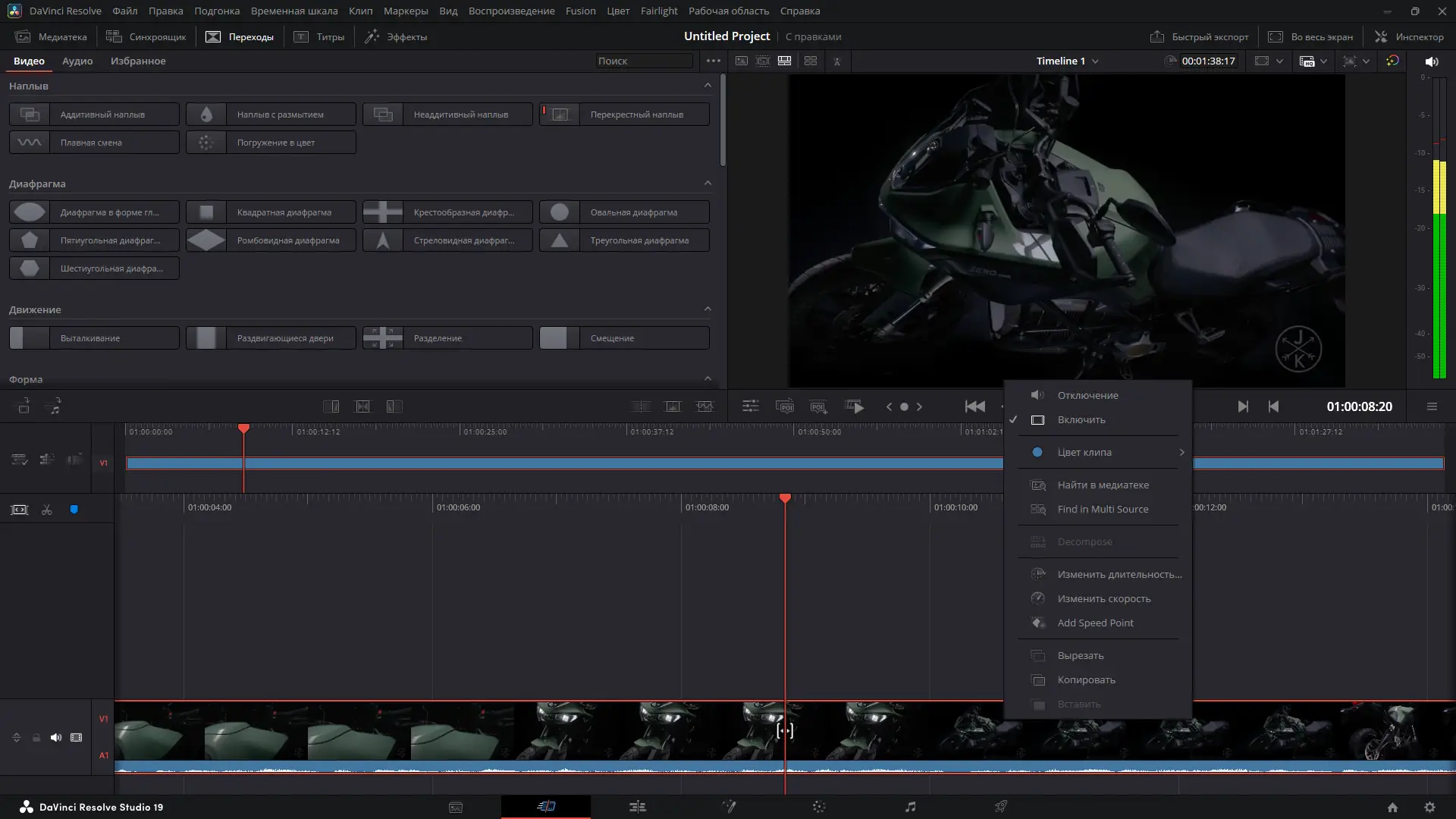Open Быстрый экспорт quick export

1199,36
